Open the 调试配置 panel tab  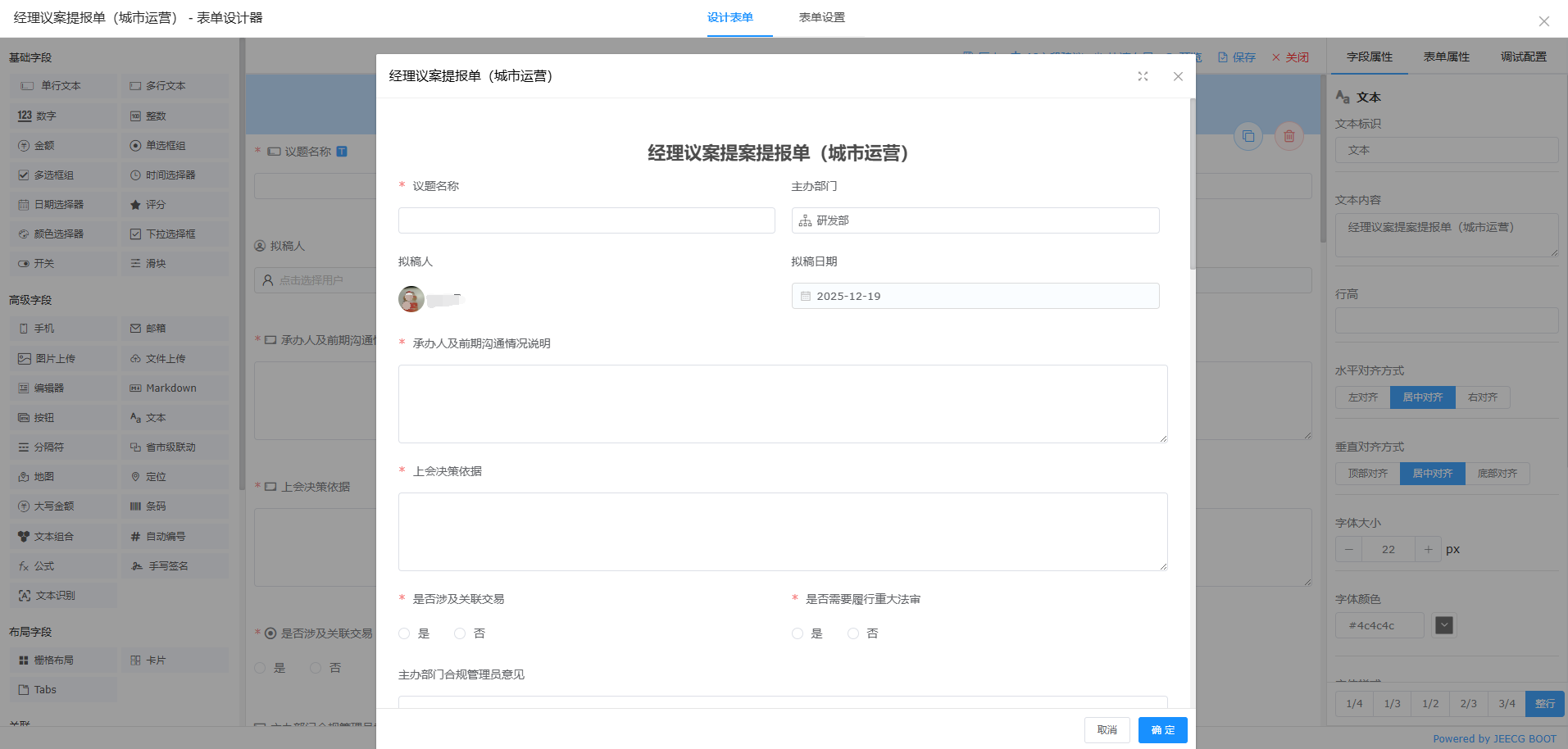point(1524,57)
